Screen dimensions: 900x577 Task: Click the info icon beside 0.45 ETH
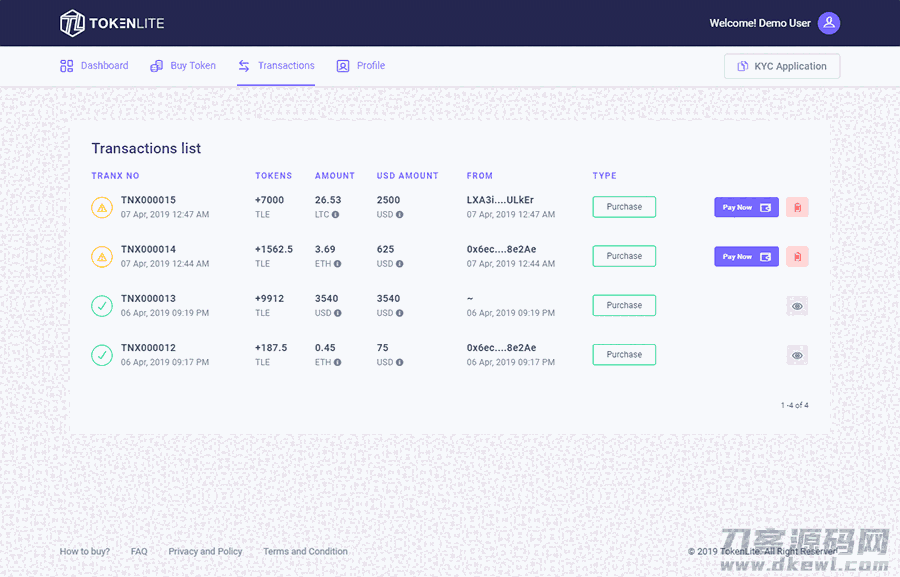pos(338,363)
